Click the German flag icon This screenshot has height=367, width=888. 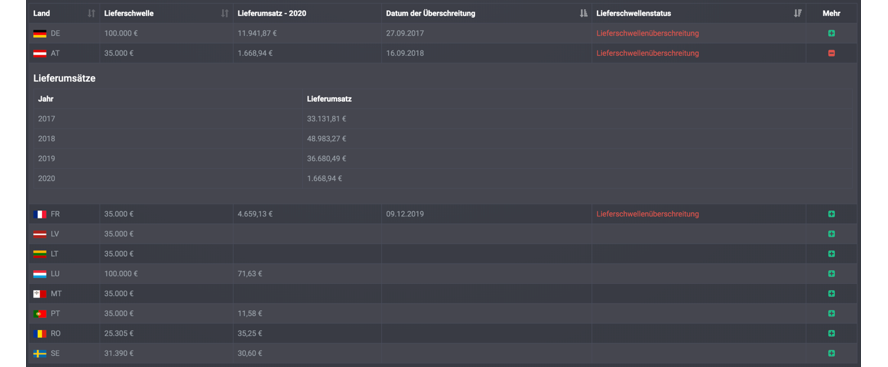pos(40,34)
